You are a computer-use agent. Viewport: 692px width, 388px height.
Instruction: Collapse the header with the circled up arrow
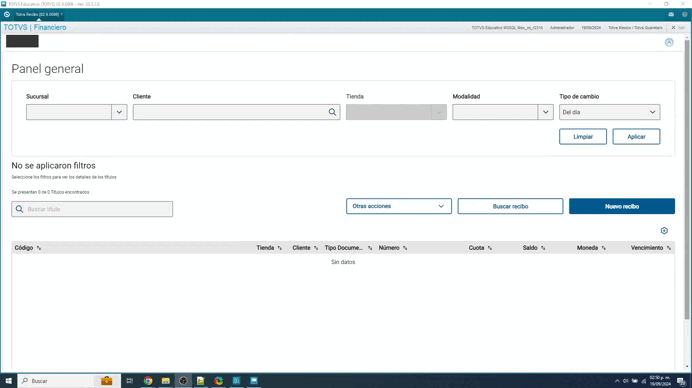[x=669, y=42]
